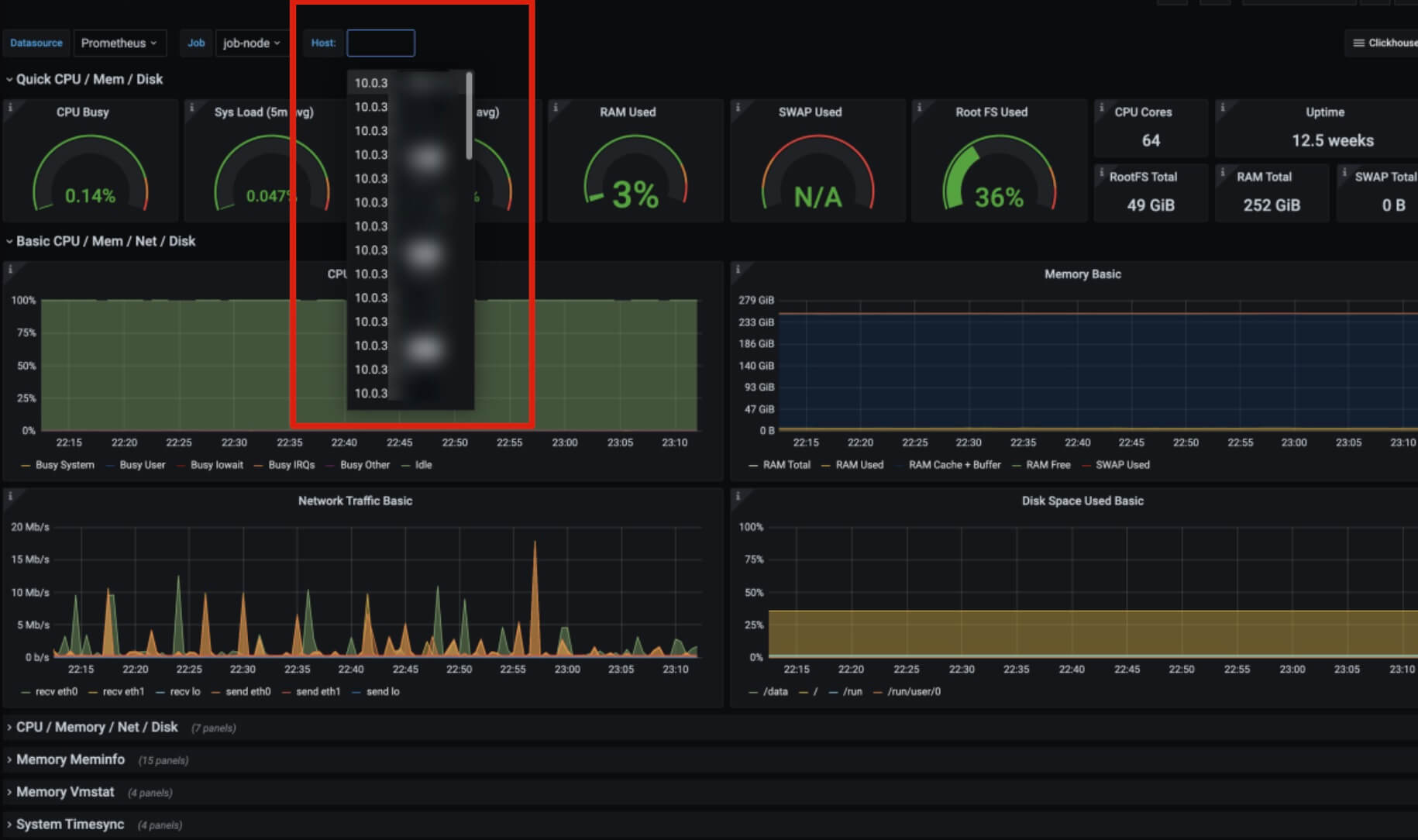Click the info icon on Memory Basic panel

point(737,270)
